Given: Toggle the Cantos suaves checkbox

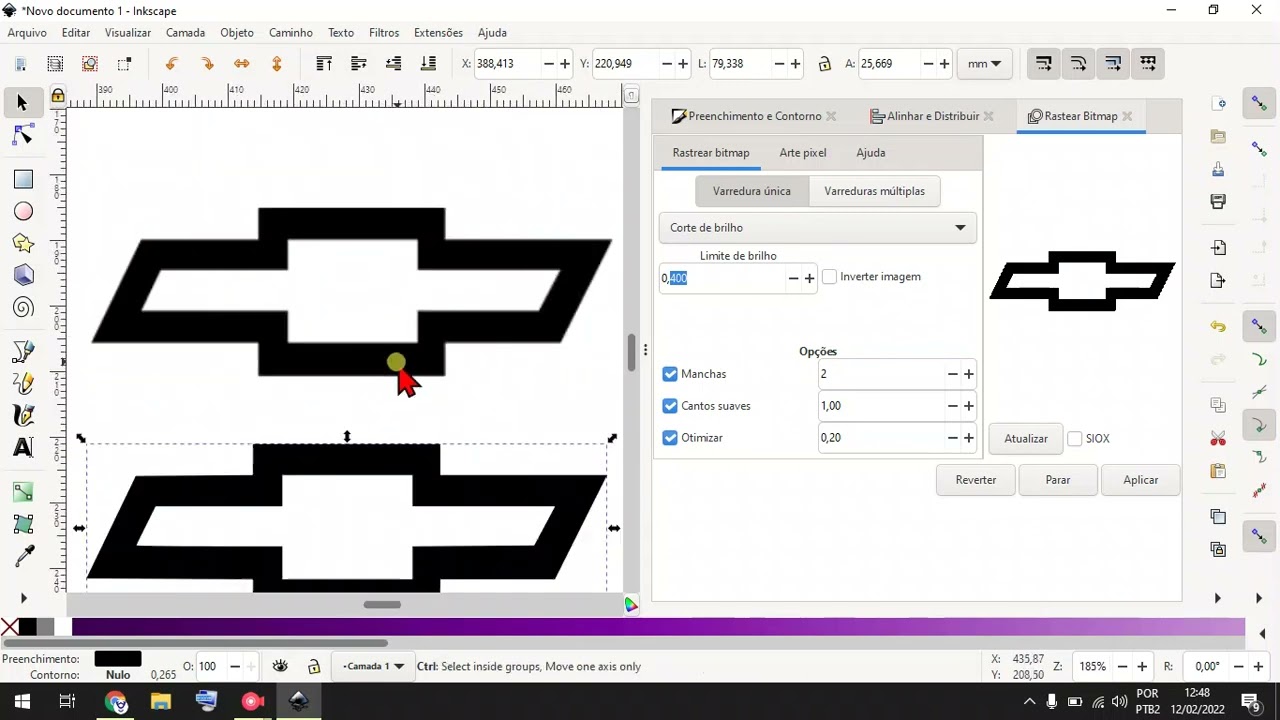Looking at the screenshot, I should (x=670, y=406).
